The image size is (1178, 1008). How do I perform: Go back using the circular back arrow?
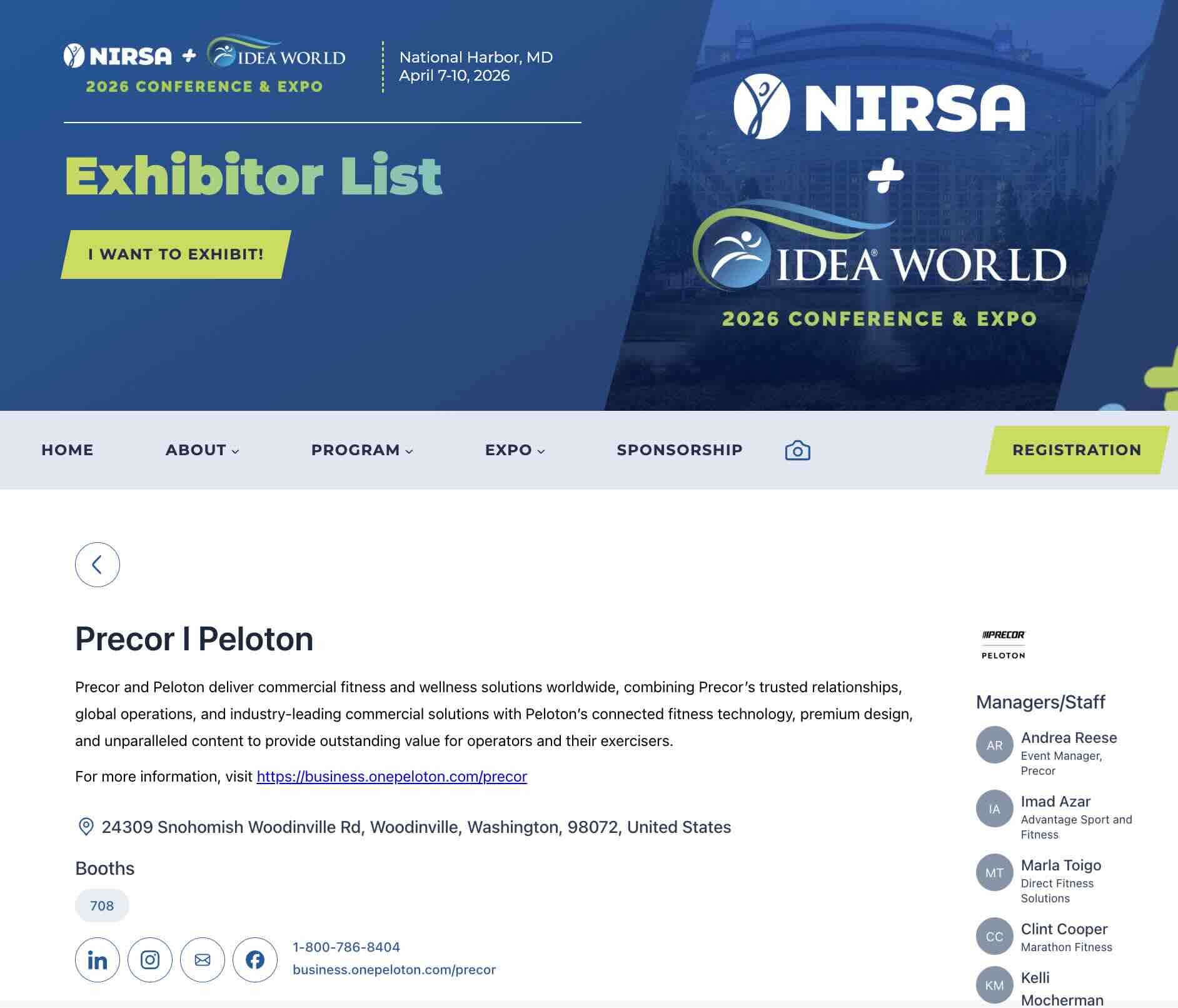click(98, 564)
